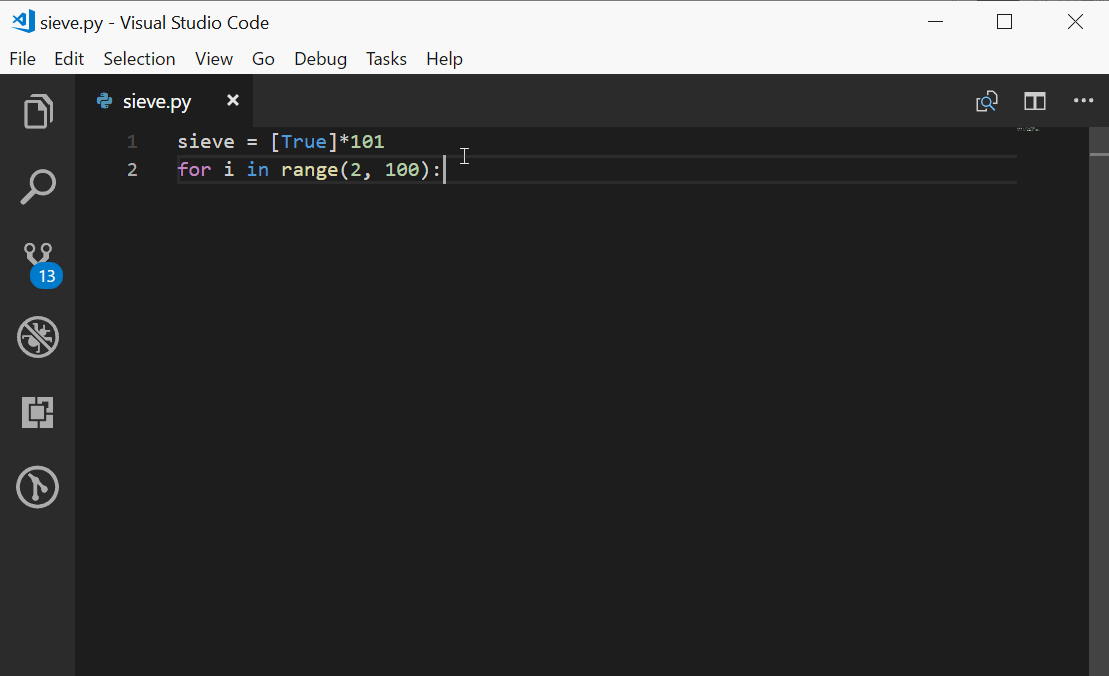The width and height of the screenshot is (1109, 676).
Task: Open Source Control with 13 pending changes
Action: click(37, 261)
